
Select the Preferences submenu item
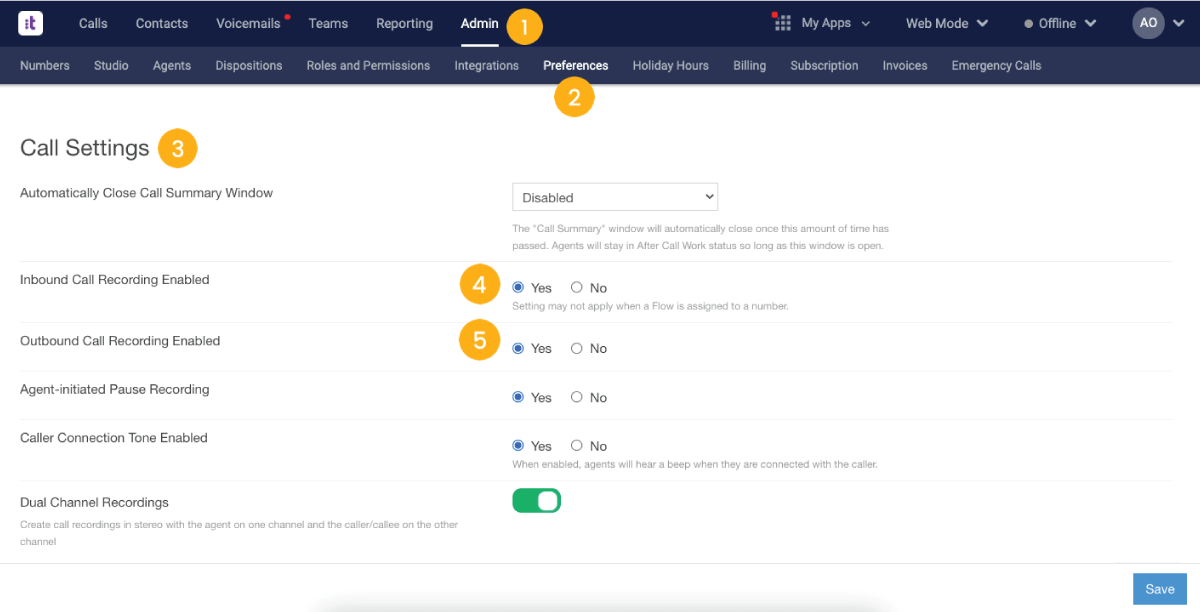click(576, 66)
